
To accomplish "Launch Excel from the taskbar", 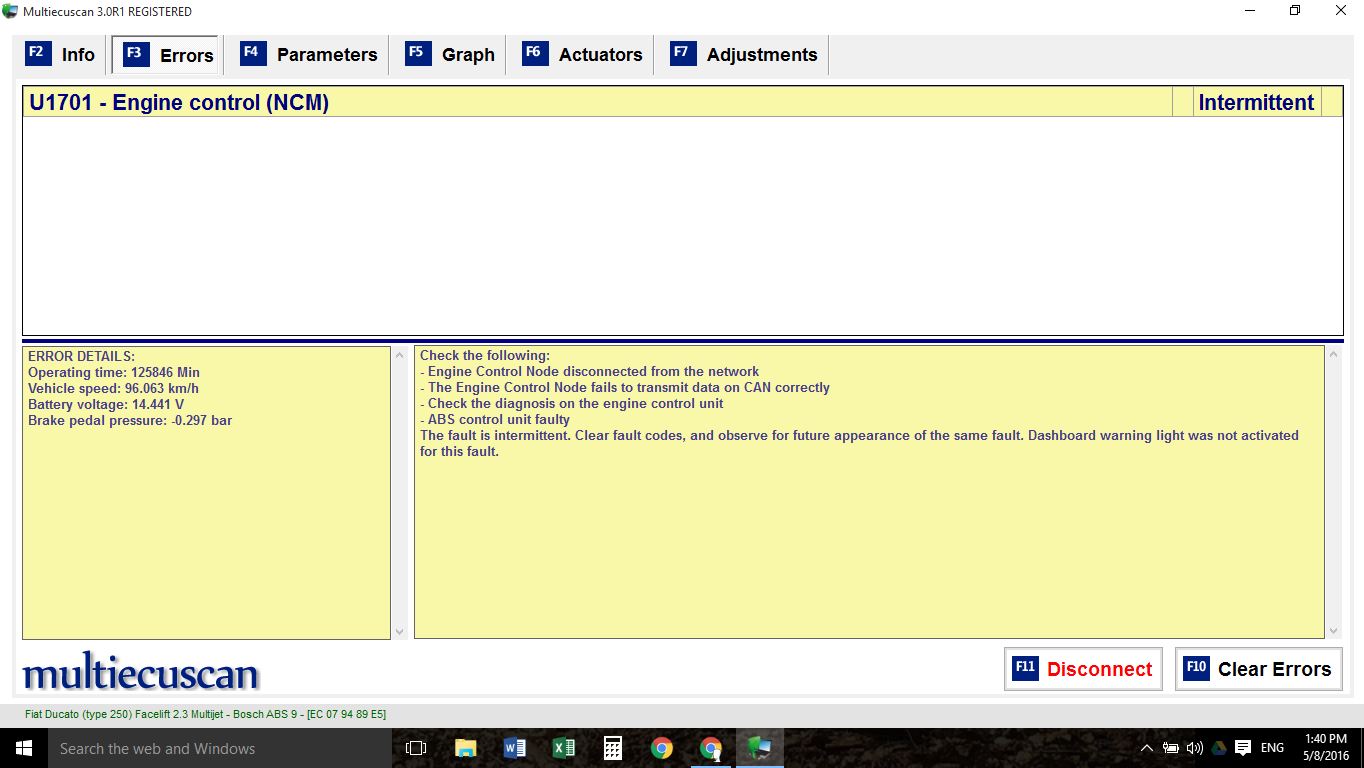I will (564, 748).
